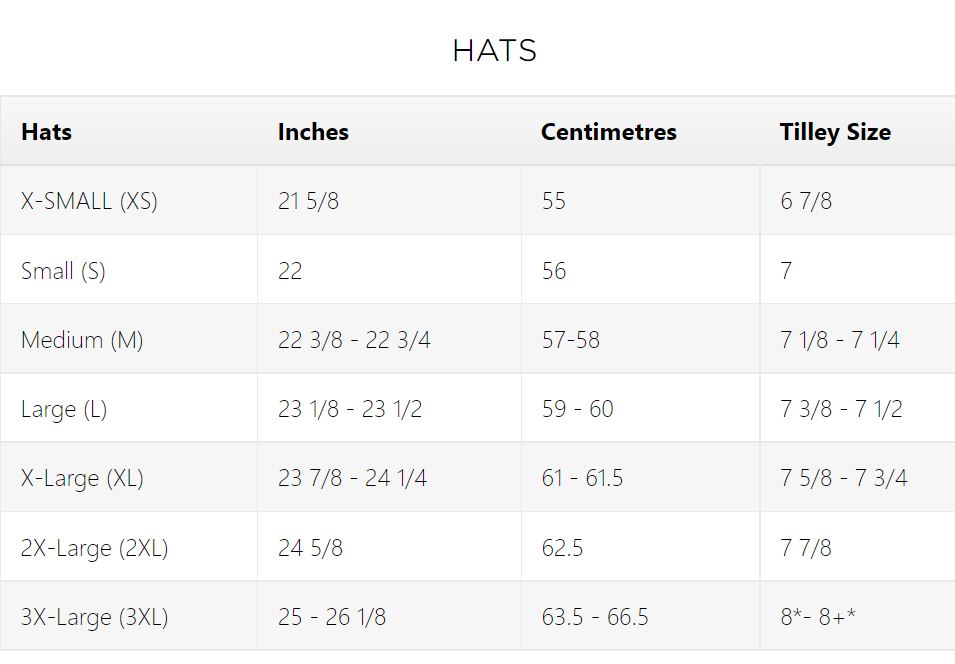This screenshot has height=664, width=955.
Task: Select the 8*- 8+* Tilley size cell
Action: [818, 617]
